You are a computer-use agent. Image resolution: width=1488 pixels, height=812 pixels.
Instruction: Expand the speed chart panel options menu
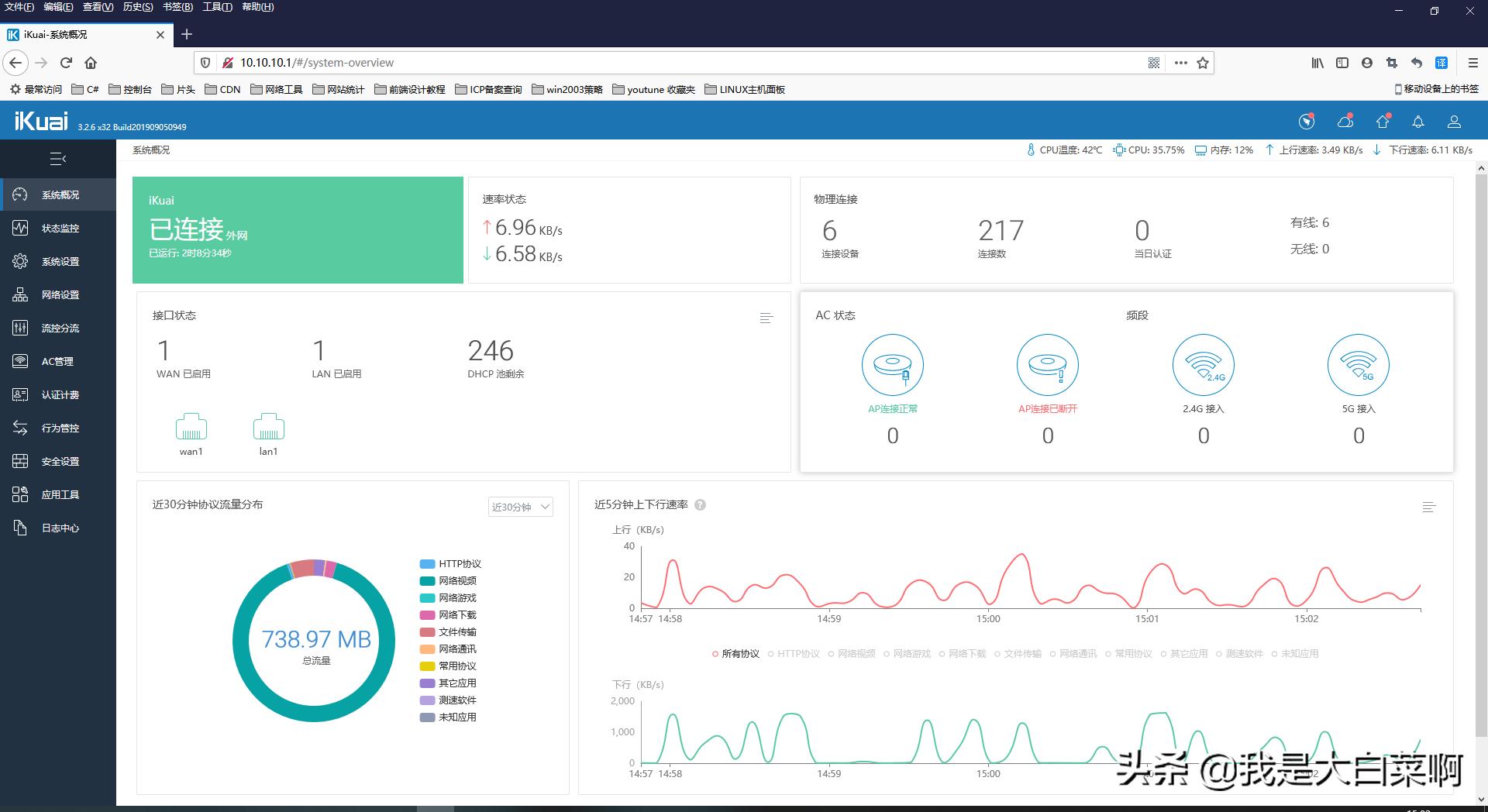pos(1429,507)
